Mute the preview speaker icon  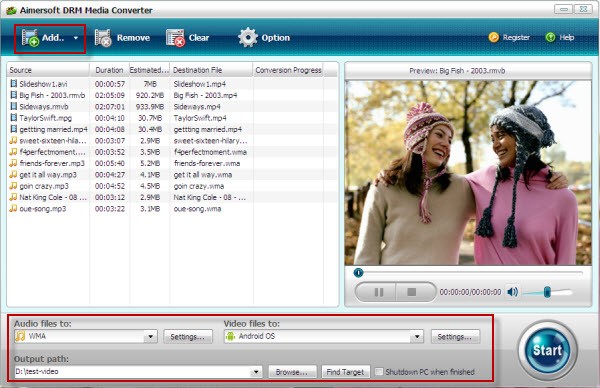point(512,292)
